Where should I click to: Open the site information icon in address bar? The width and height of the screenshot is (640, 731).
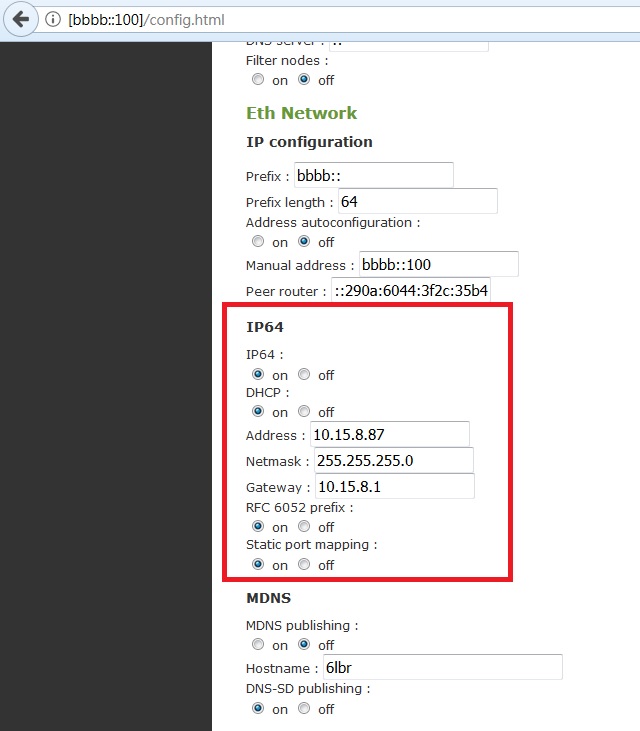[x=53, y=20]
